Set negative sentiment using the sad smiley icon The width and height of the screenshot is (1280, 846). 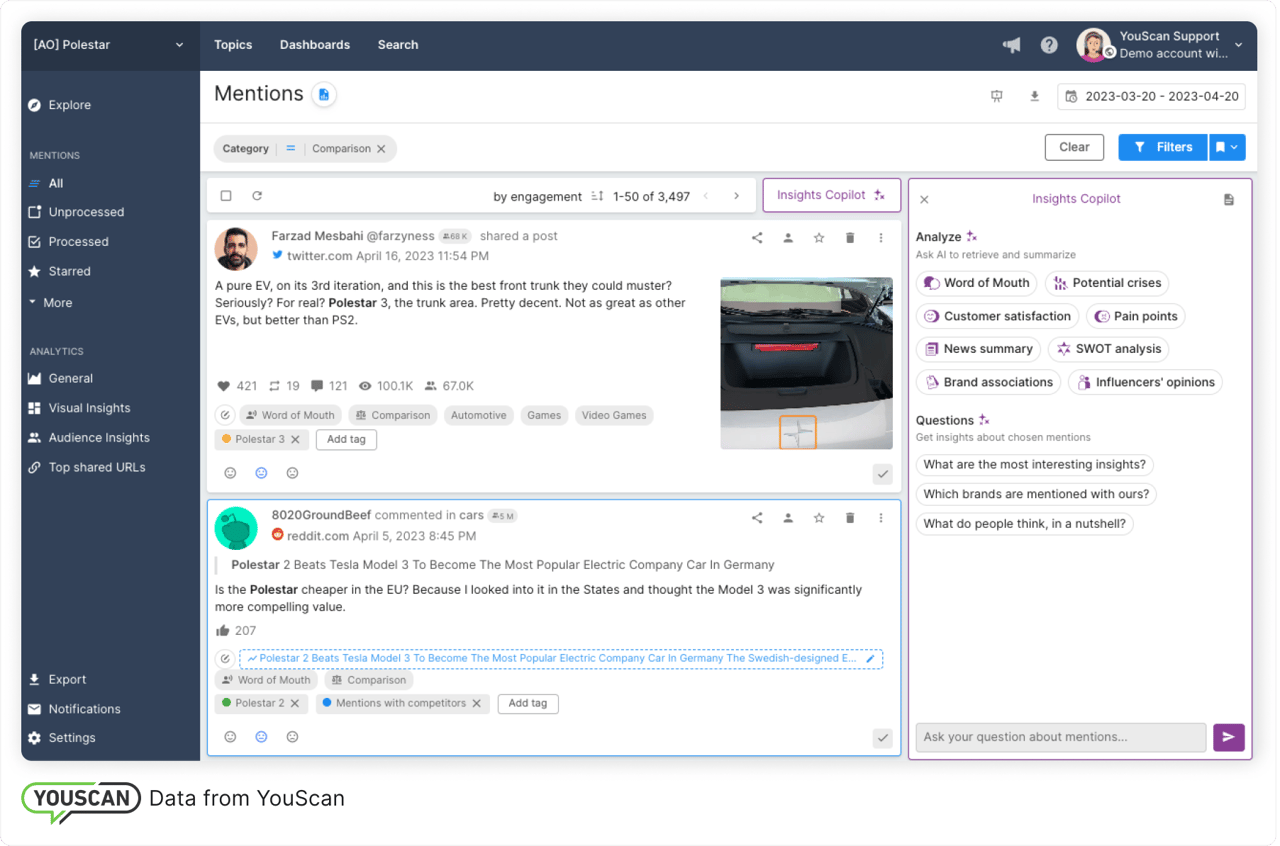[292, 472]
